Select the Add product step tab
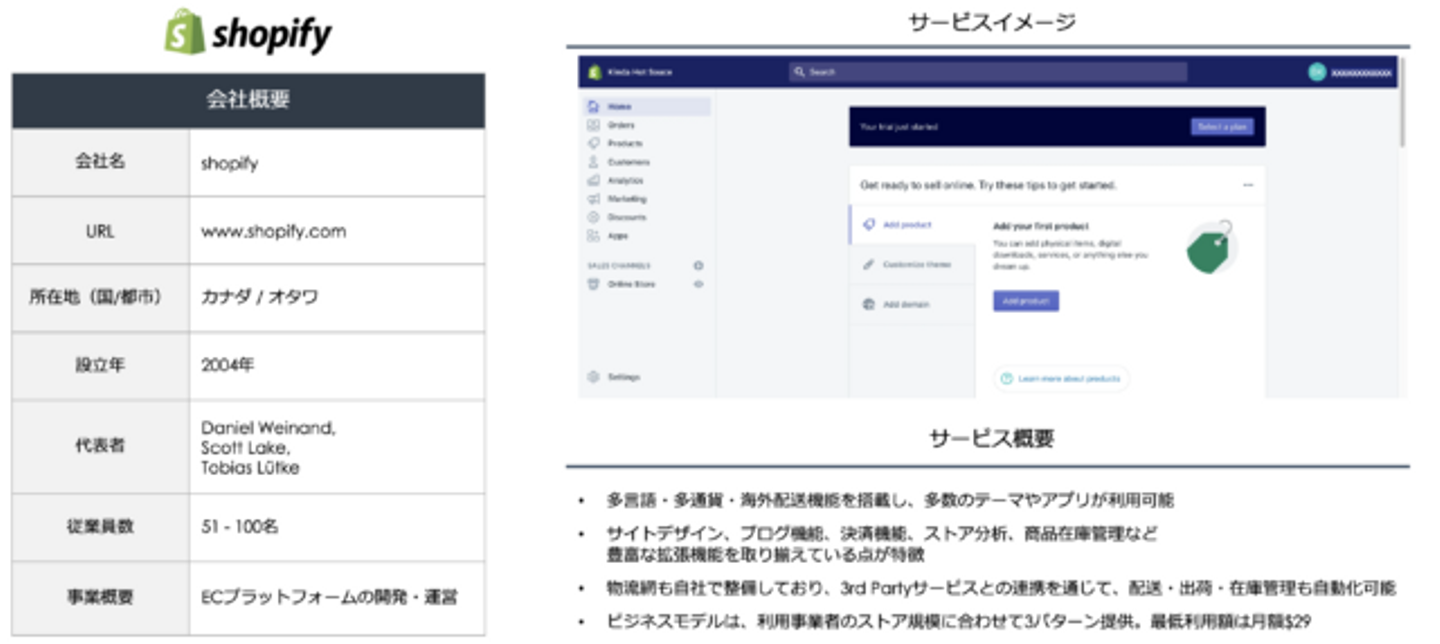The image size is (1440, 644). pyautogui.click(x=912, y=225)
